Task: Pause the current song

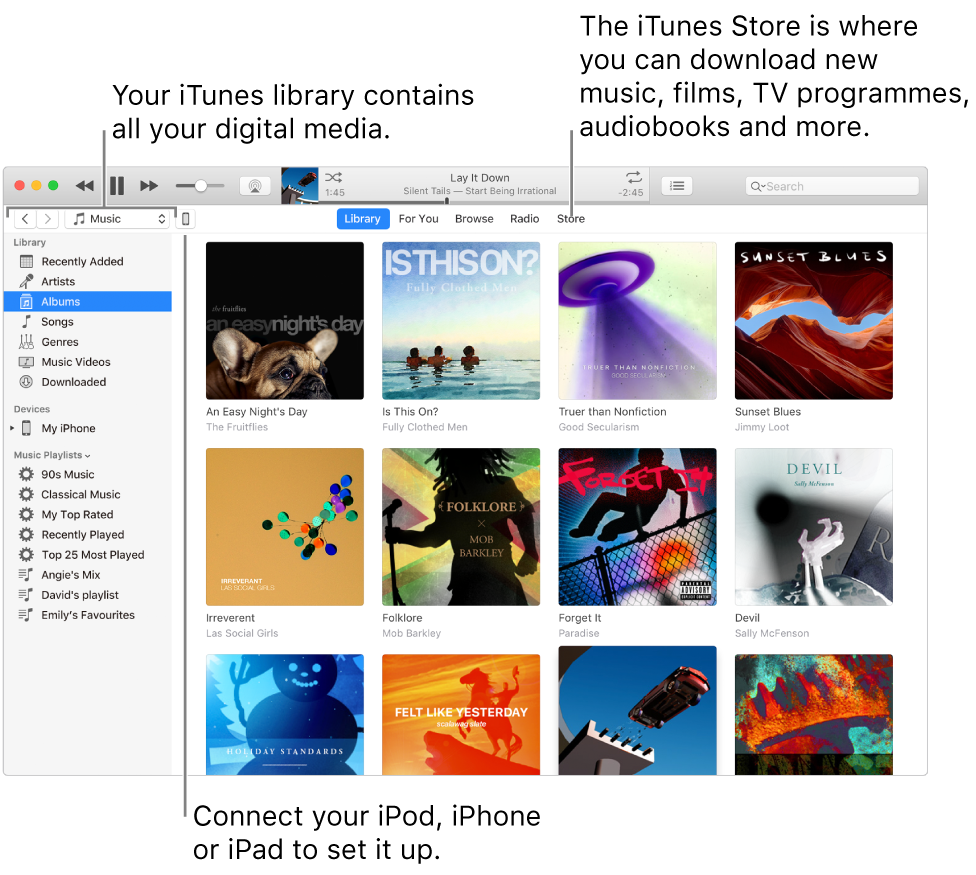Action: (117, 185)
